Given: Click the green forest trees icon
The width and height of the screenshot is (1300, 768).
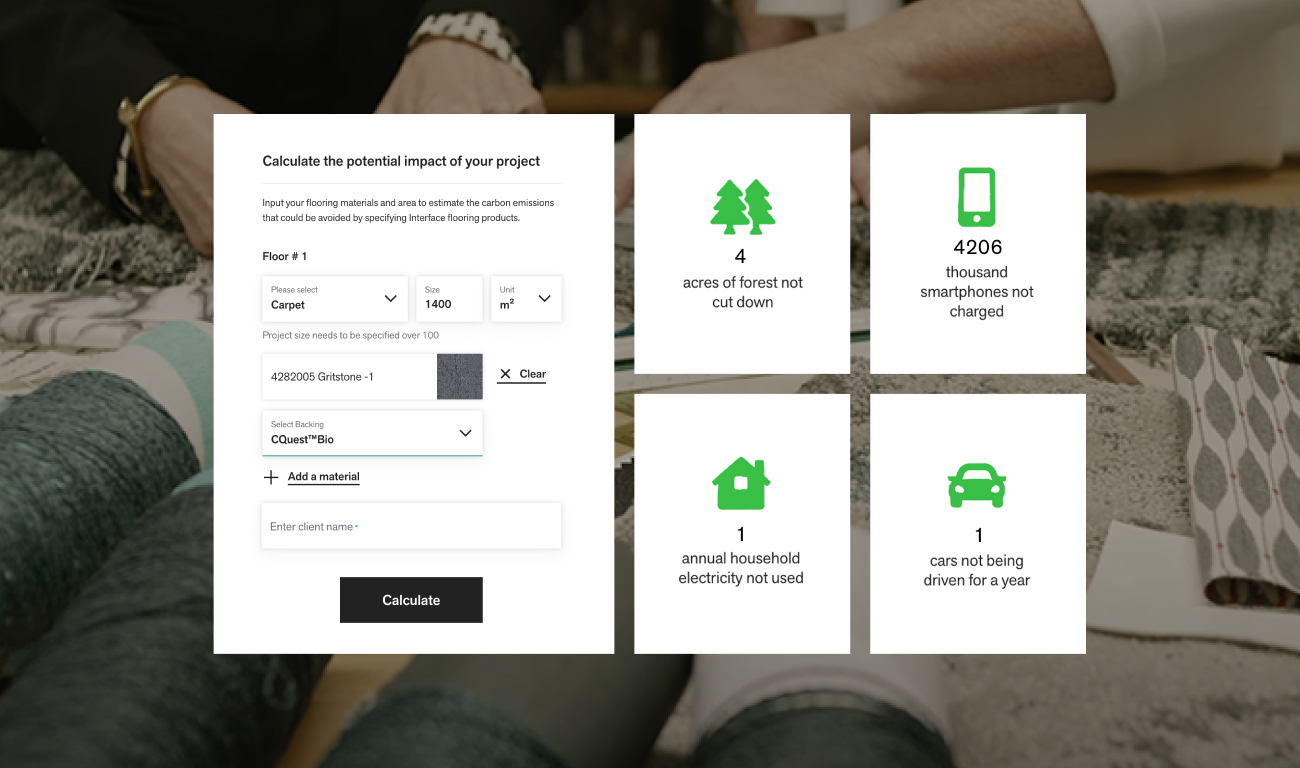Looking at the screenshot, I should coord(743,207).
